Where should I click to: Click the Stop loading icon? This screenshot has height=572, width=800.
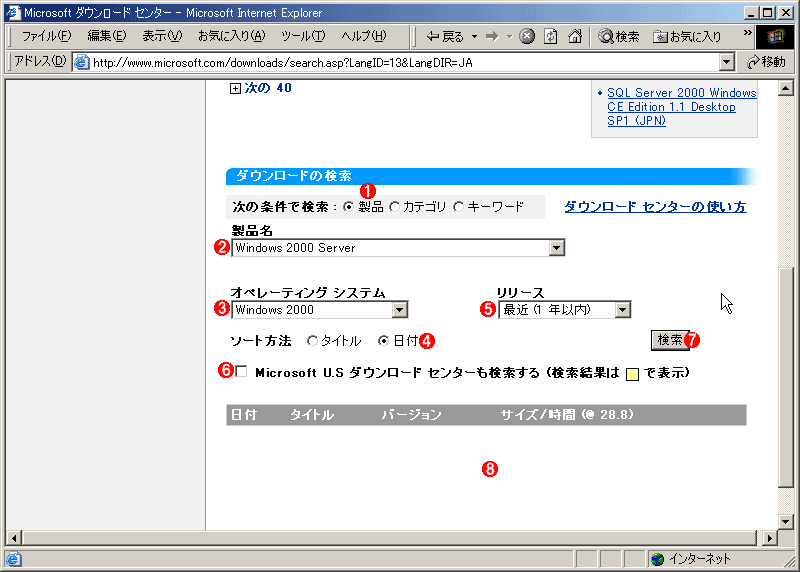pyautogui.click(x=527, y=36)
